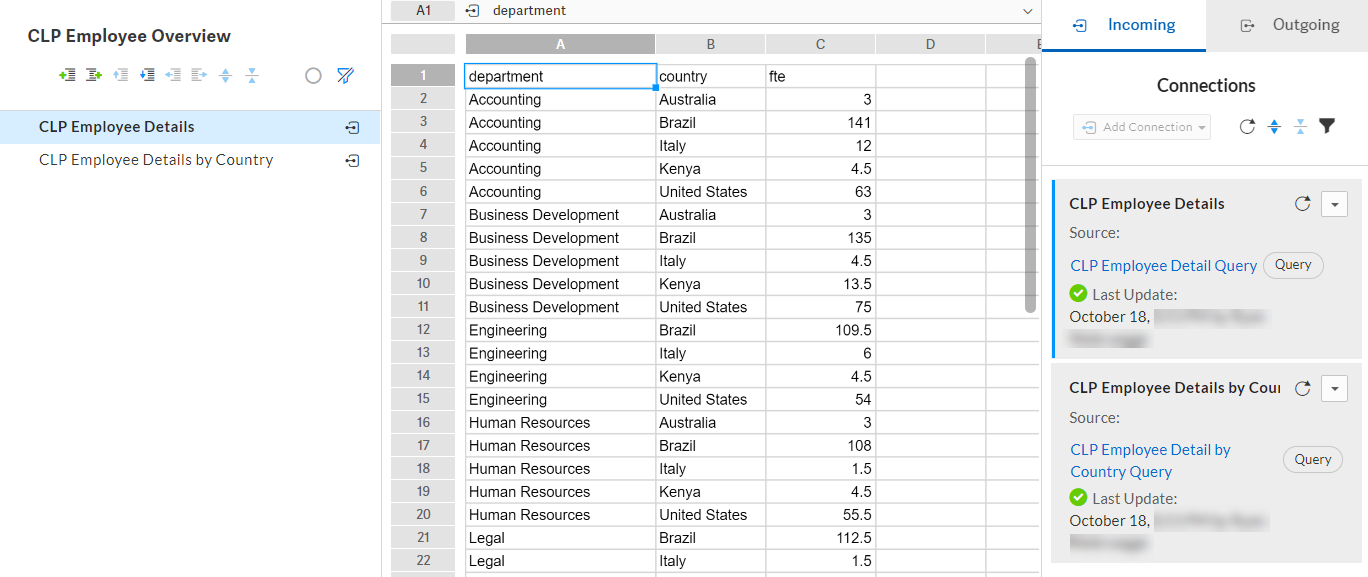Open the Add Connection dropdown
This screenshot has width=1368, height=577.
1142,127
